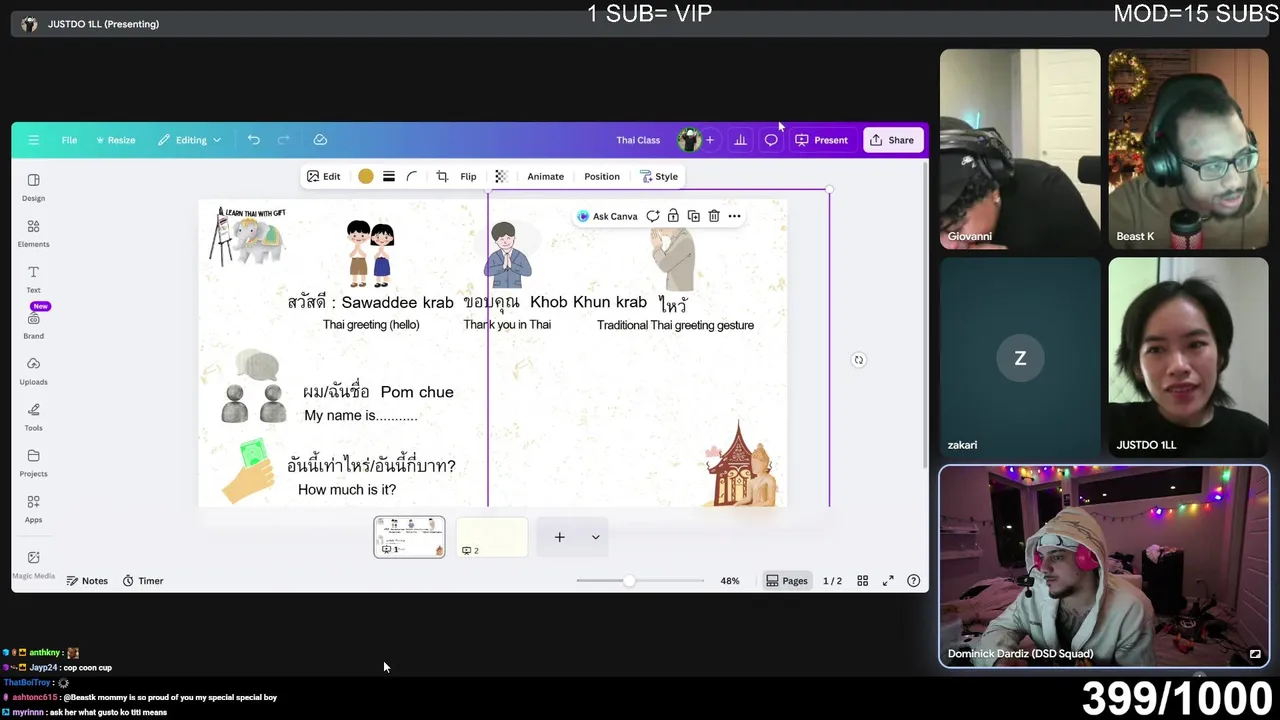Screen dimensions: 1280x720
Task: Open the gold border color swatch
Action: 366,176
